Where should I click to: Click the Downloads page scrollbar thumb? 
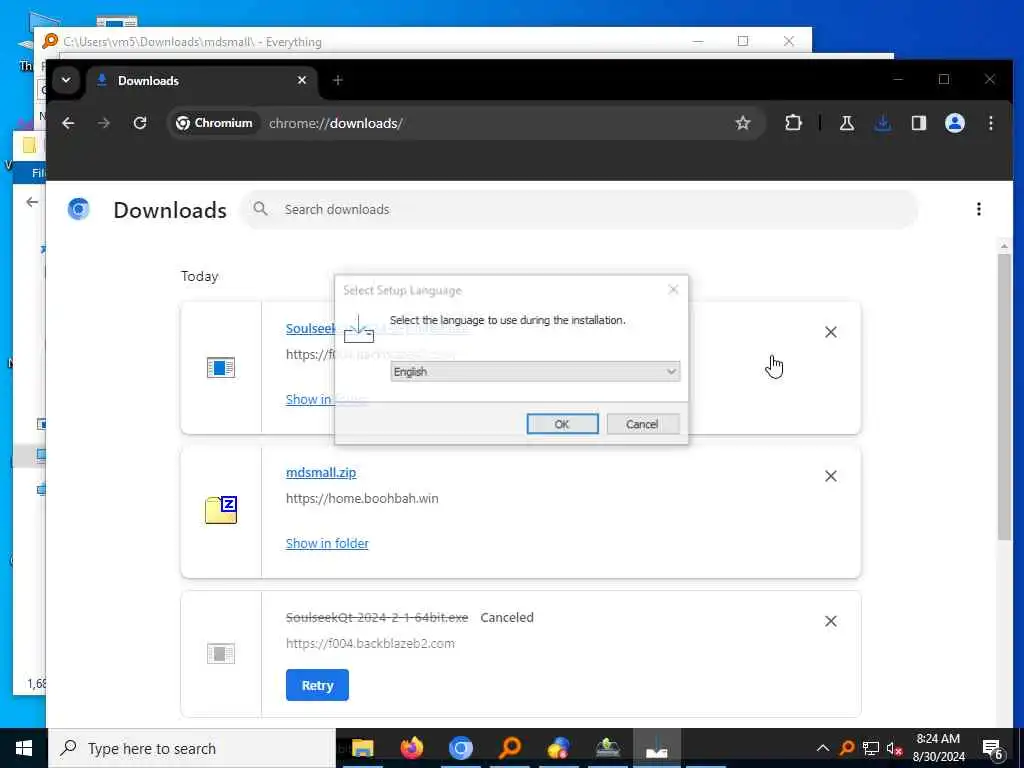coord(1004,397)
